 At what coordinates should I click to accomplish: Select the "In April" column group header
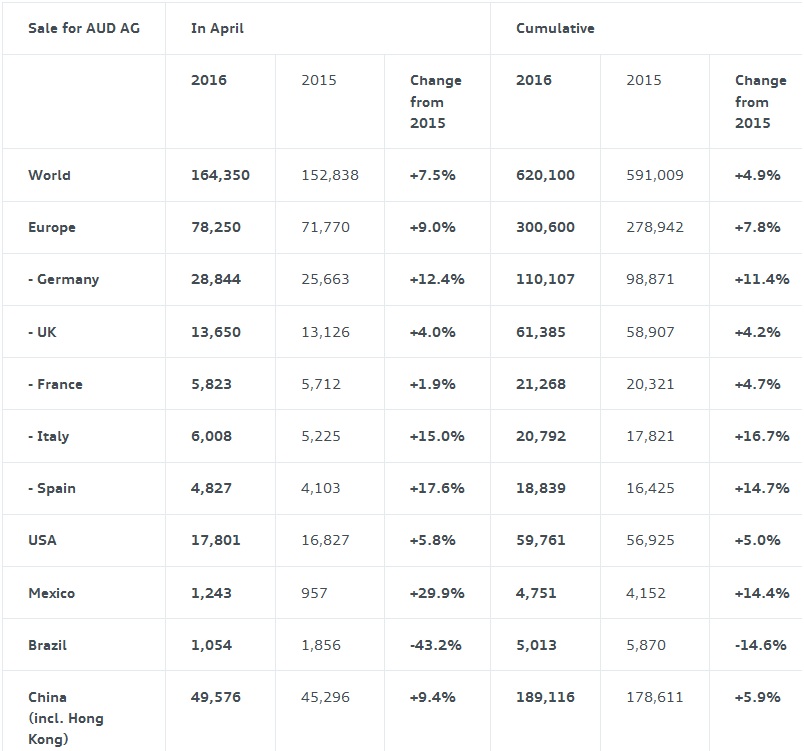pos(217,28)
